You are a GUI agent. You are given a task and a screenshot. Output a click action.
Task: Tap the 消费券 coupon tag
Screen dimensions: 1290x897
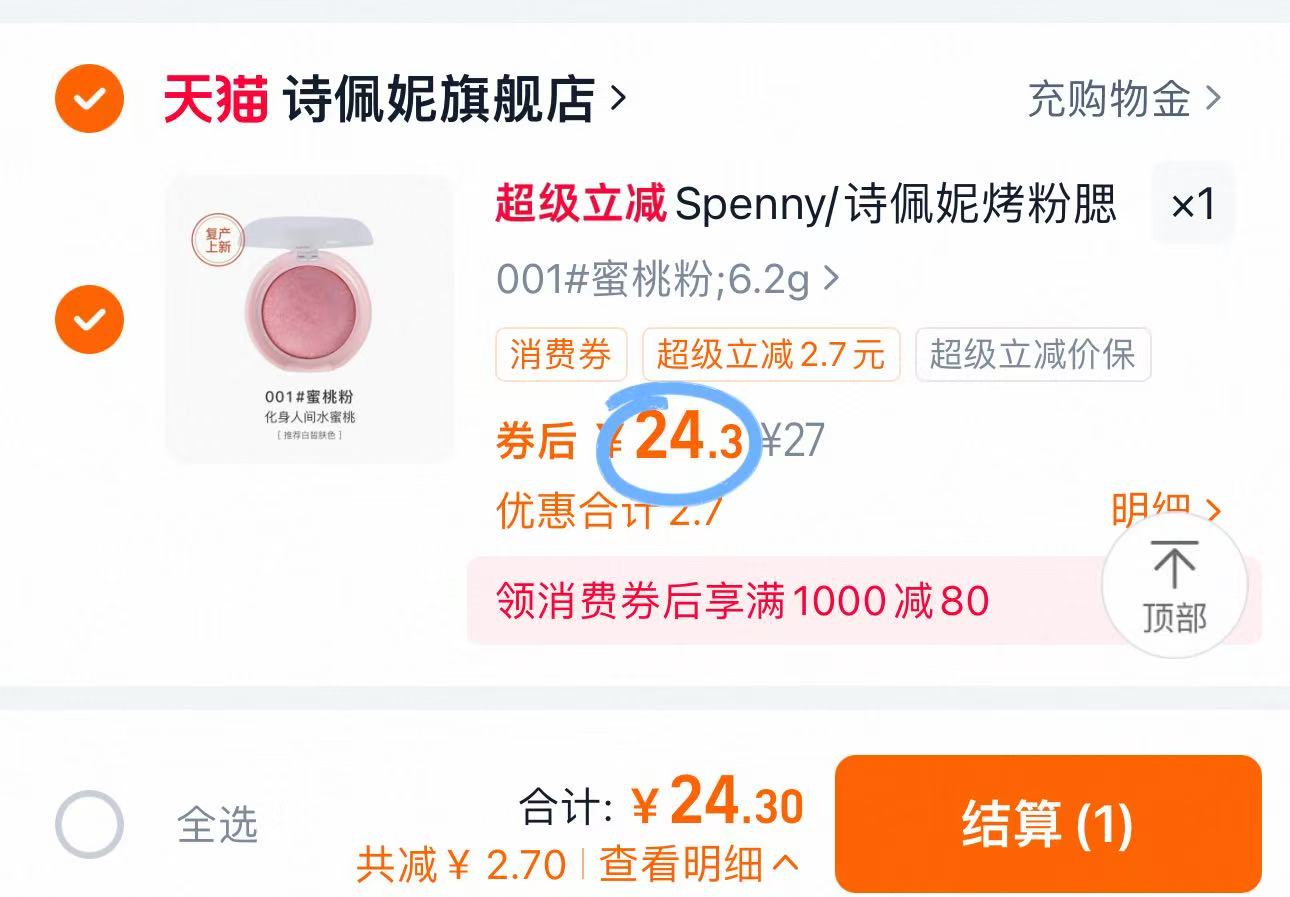[561, 355]
